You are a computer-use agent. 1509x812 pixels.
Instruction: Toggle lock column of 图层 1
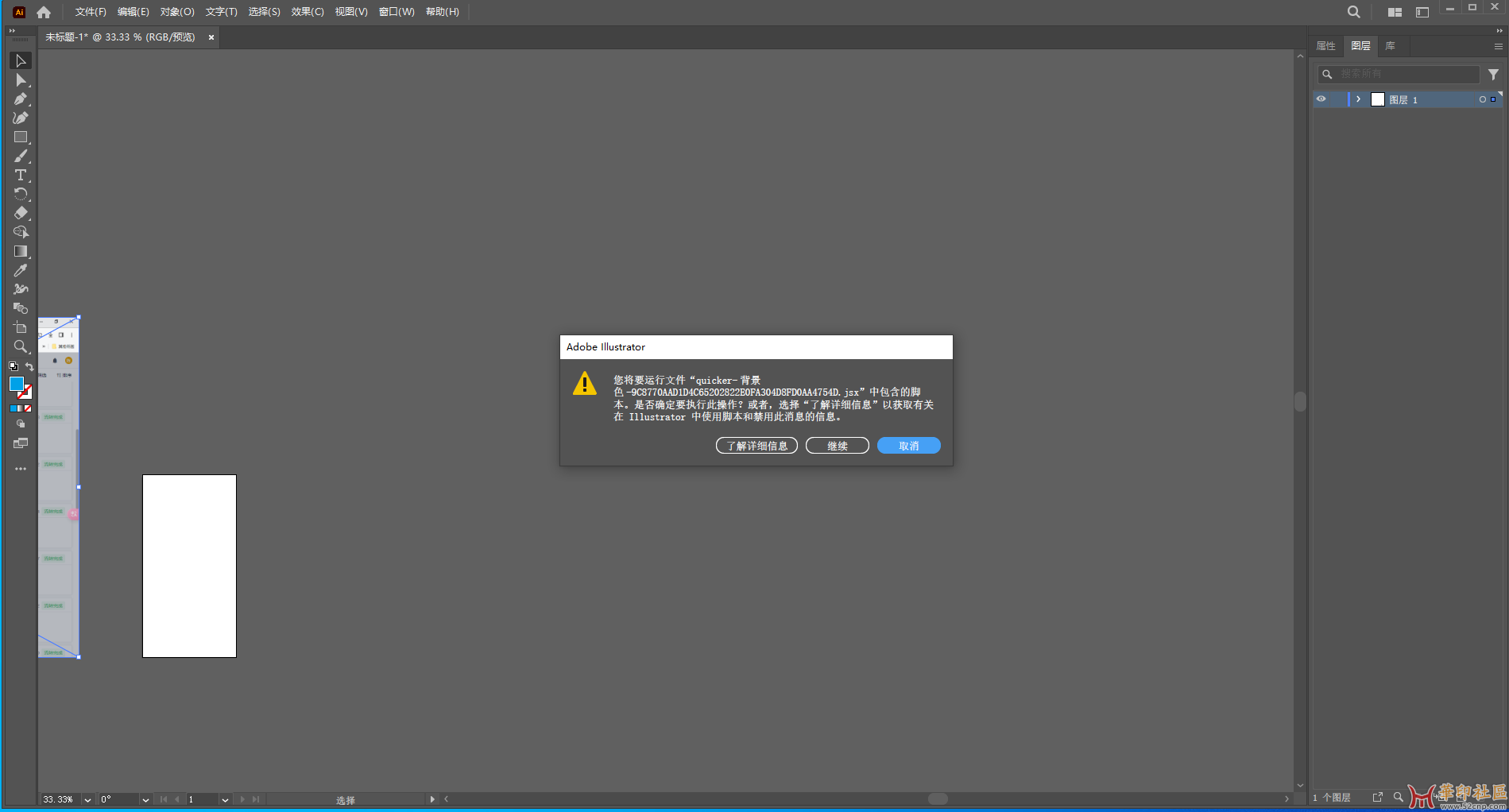point(1338,99)
